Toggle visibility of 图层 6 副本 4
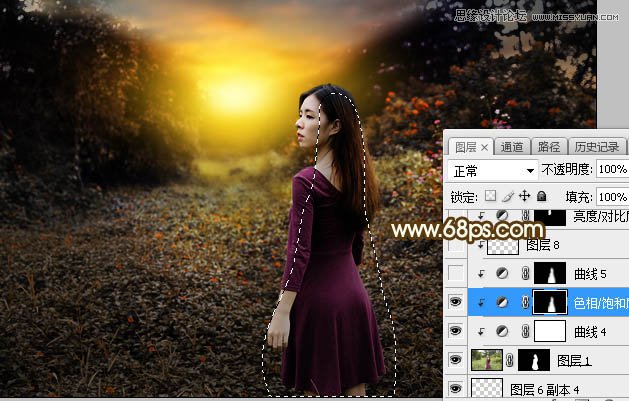Image resolution: width=629 pixels, height=401 pixels. point(455,389)
